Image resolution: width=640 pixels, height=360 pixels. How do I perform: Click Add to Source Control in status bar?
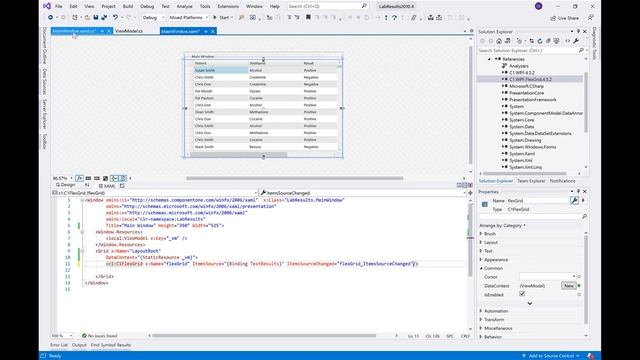point(551,356)
